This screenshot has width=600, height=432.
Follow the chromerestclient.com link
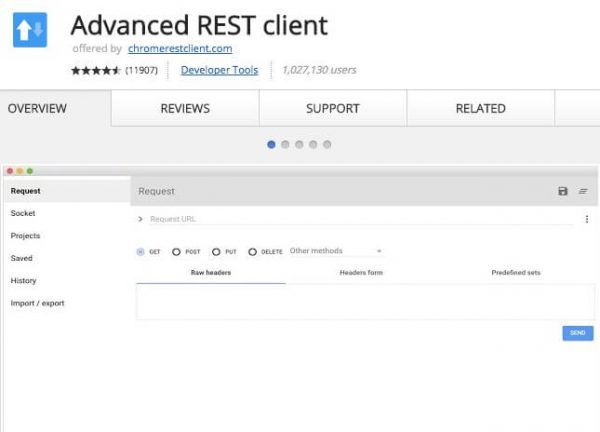tap(180, 49)
